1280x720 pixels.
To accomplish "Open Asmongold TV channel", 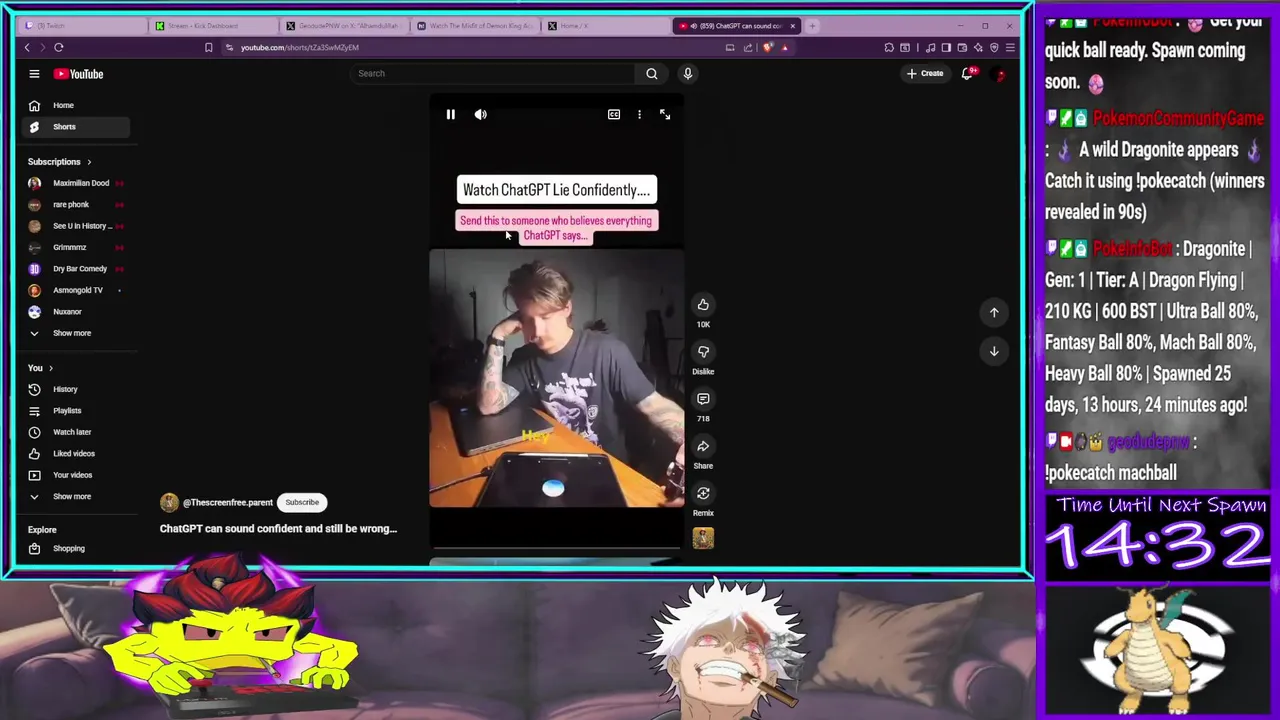I will click(x=74, y=290).
